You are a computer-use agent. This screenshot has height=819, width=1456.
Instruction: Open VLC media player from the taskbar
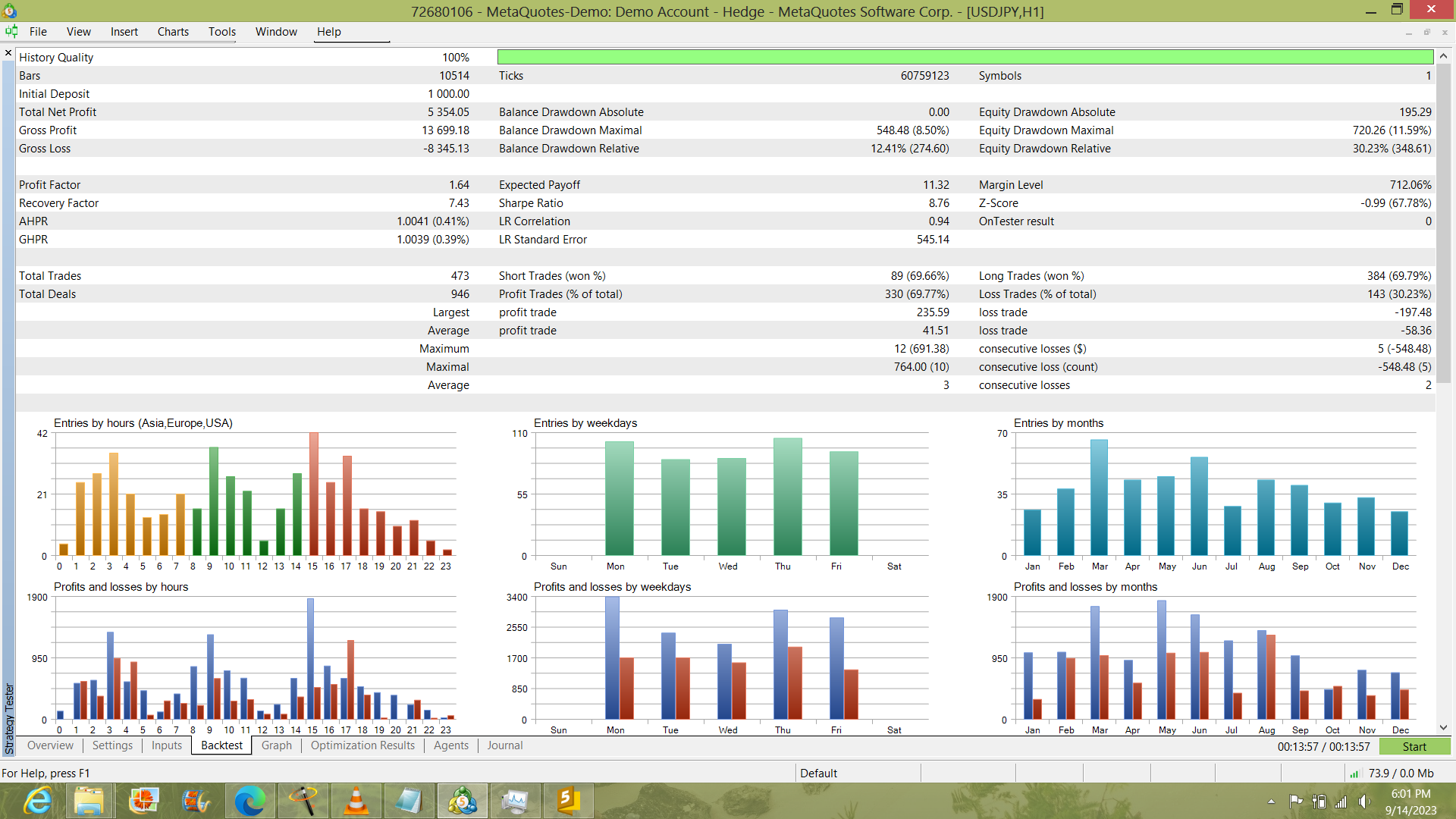coord(356,801)
